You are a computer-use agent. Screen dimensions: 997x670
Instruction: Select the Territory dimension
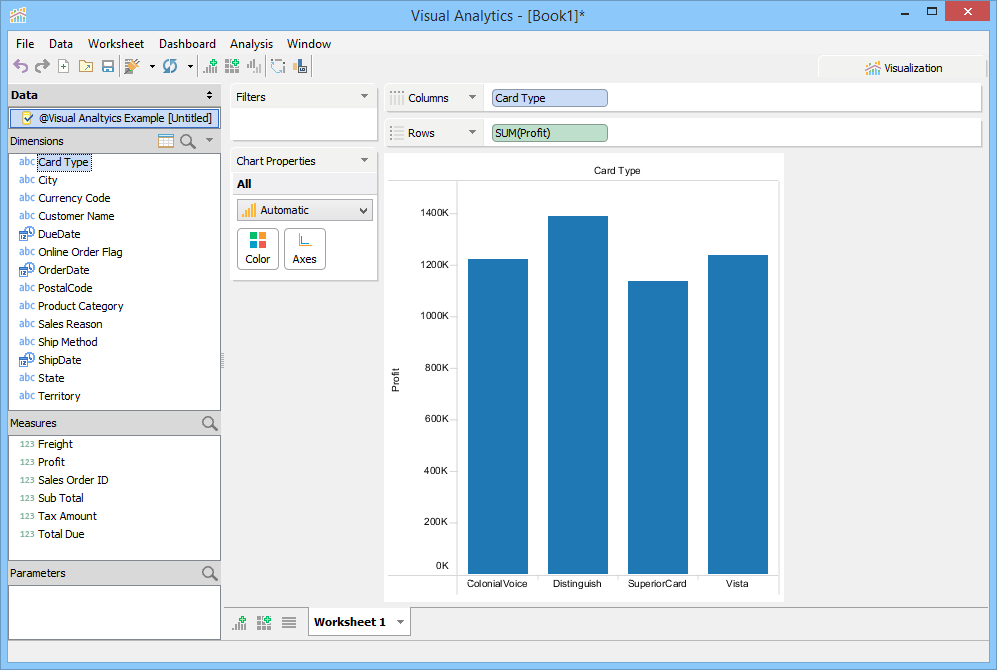pos(59,396)
